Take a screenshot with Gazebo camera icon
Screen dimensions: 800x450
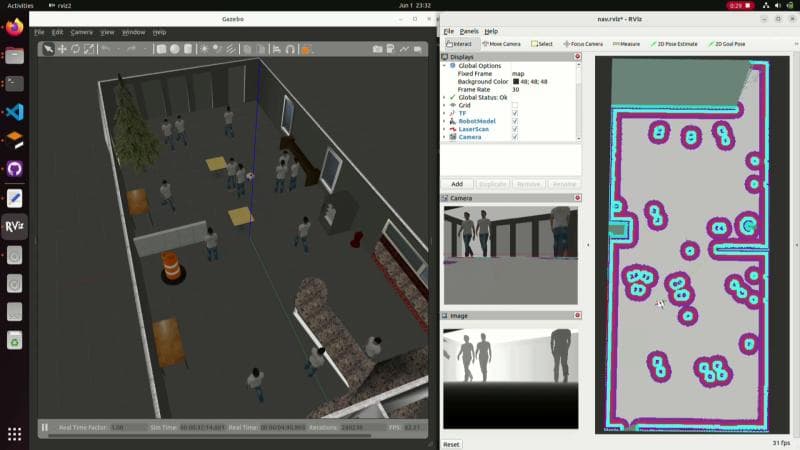(378, 49)
